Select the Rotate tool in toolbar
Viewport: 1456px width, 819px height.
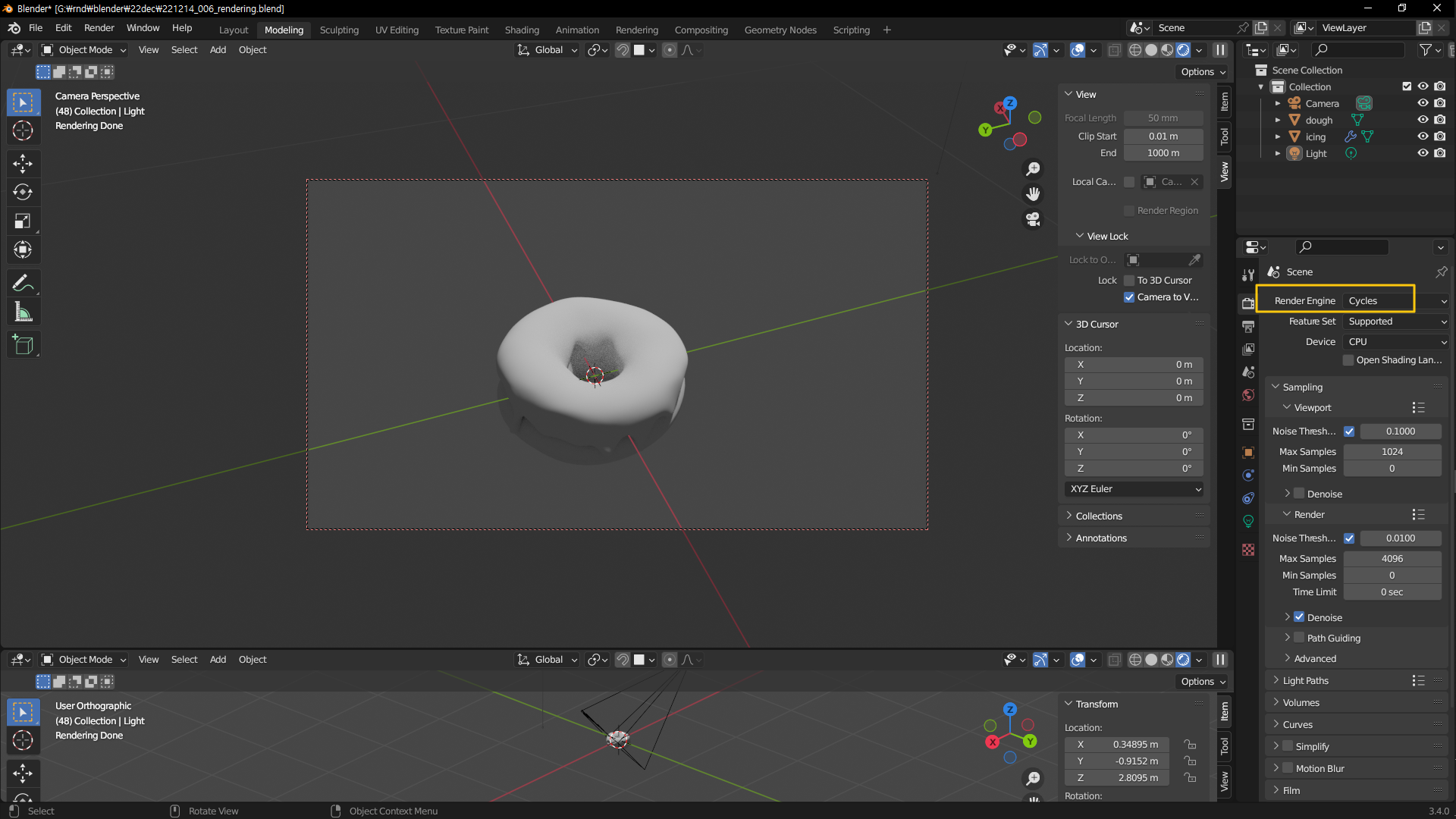pyautogui.click(x=23, y=192)
